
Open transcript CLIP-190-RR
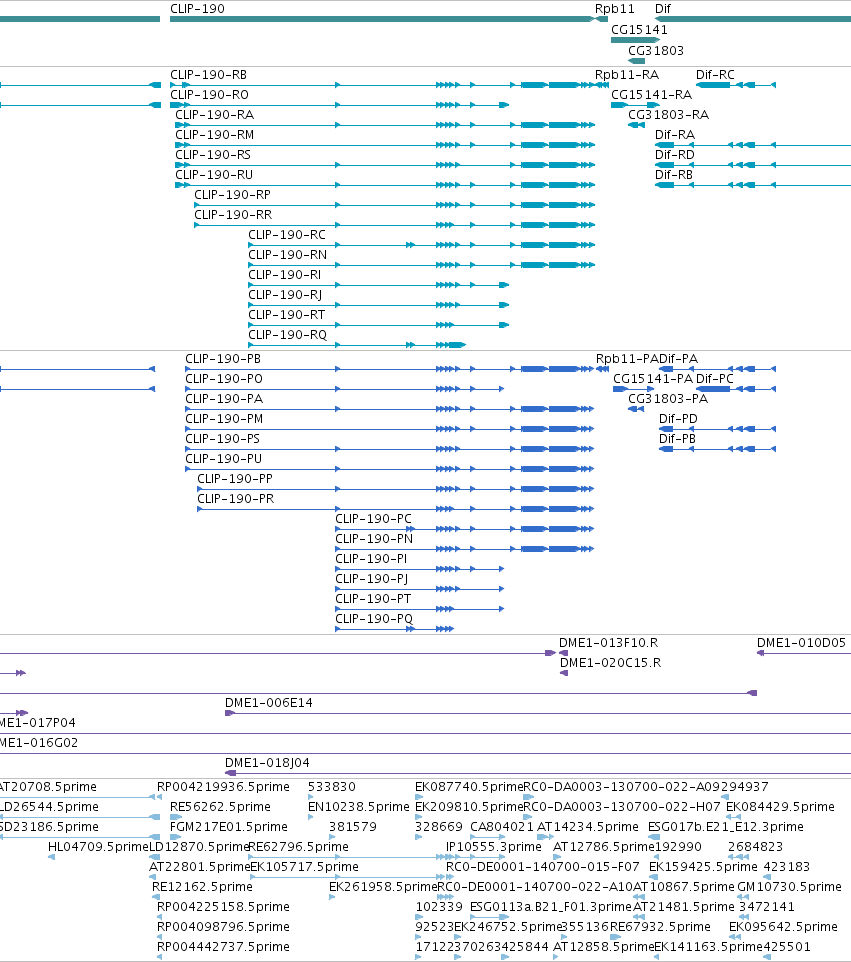click(233, 215)
